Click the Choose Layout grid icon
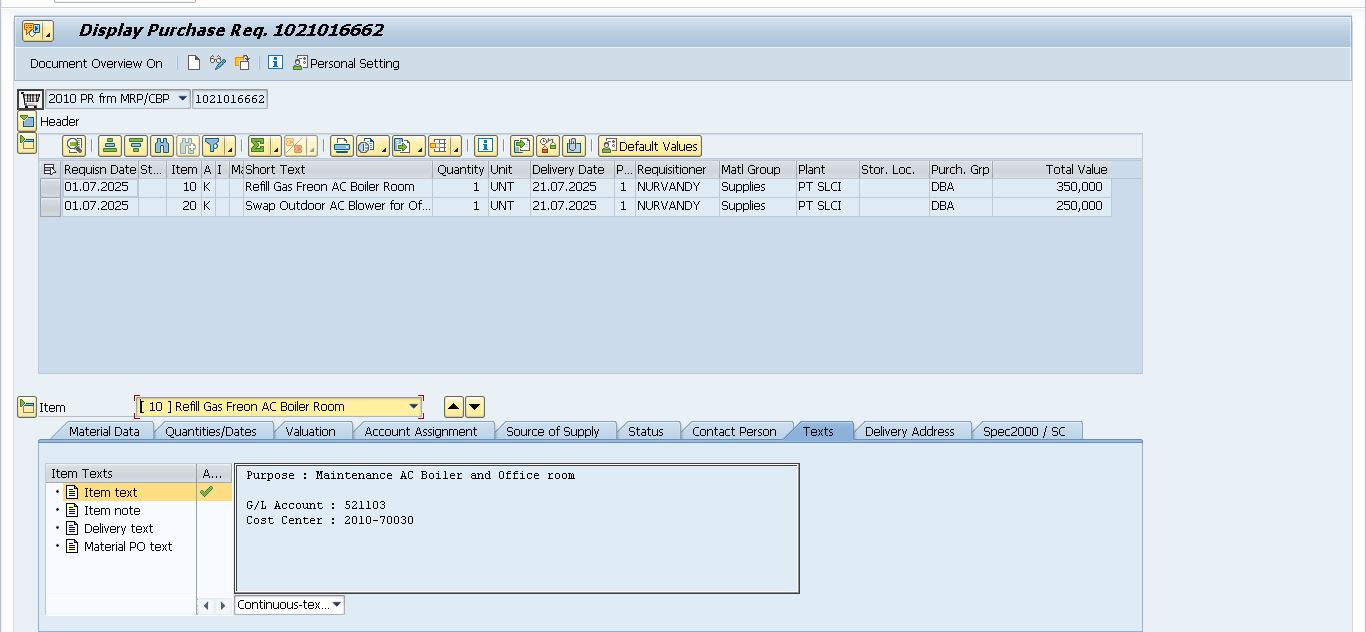 (439, 146)
